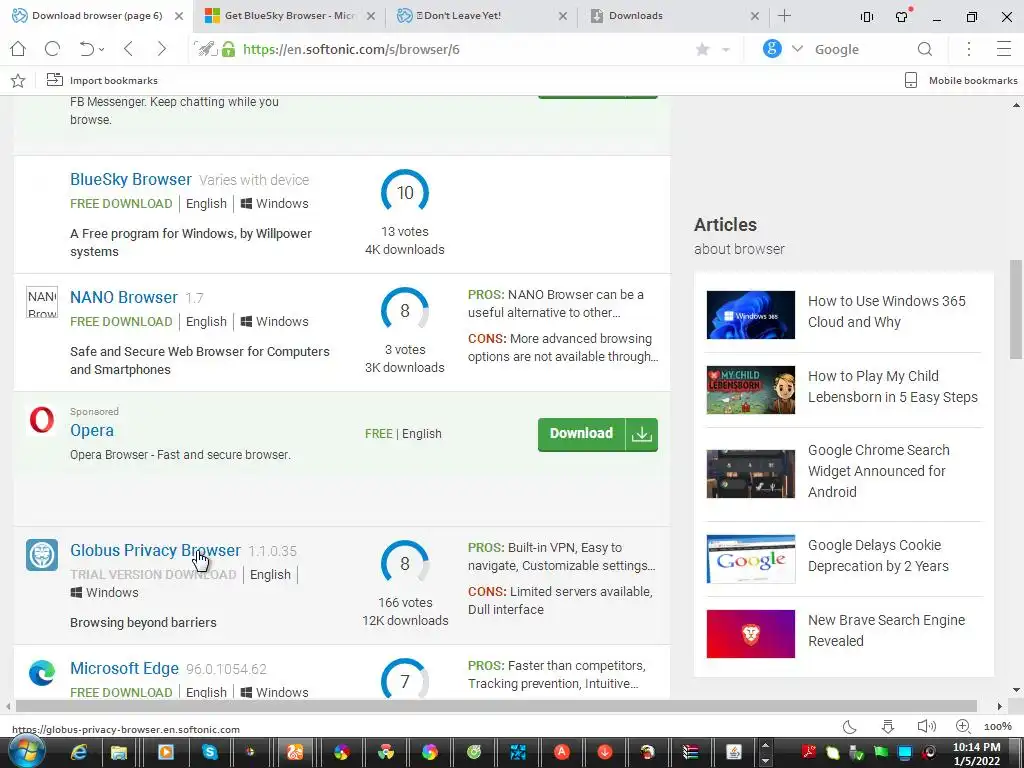Open article How to Use Windows 365 Cloud and Why
1024x768 pixels.
(887, 312)
